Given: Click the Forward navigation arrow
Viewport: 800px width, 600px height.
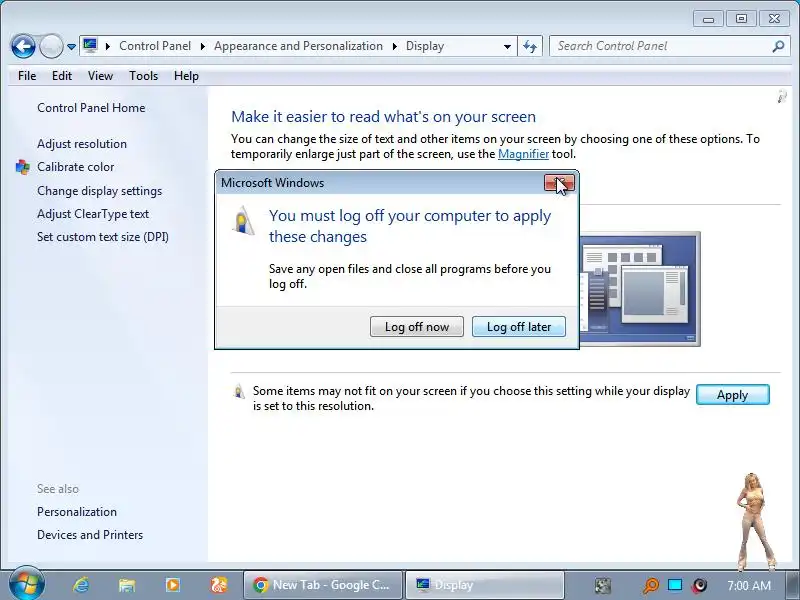Looking at the screenshot, I should [x=51, y=46].
